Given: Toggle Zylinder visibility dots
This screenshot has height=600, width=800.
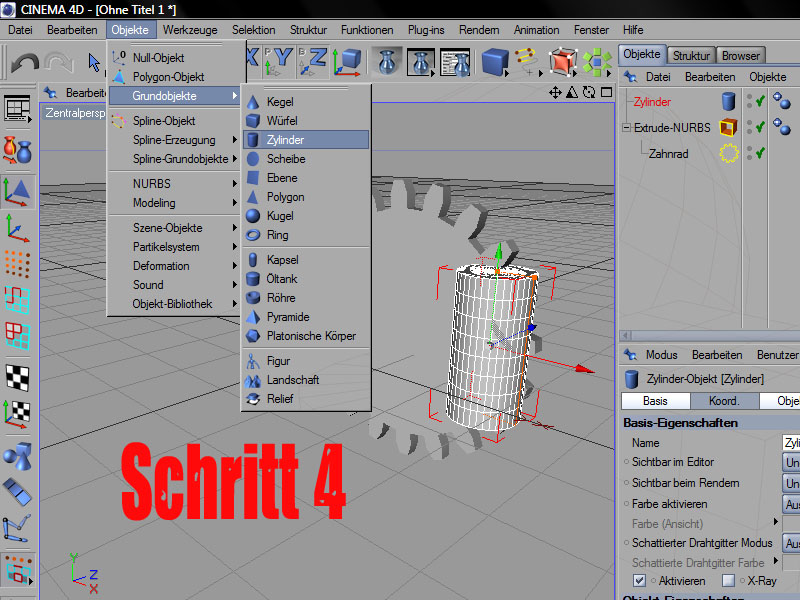Looking at the screenshot, I should coord(749,101).
